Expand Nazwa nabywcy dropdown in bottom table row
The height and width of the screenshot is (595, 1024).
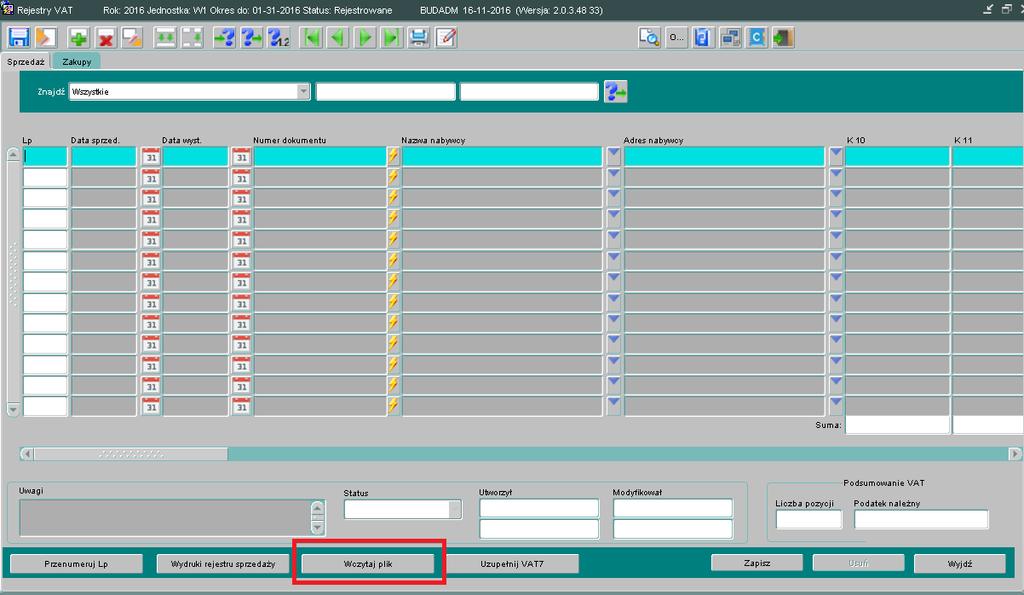(613, 405)
